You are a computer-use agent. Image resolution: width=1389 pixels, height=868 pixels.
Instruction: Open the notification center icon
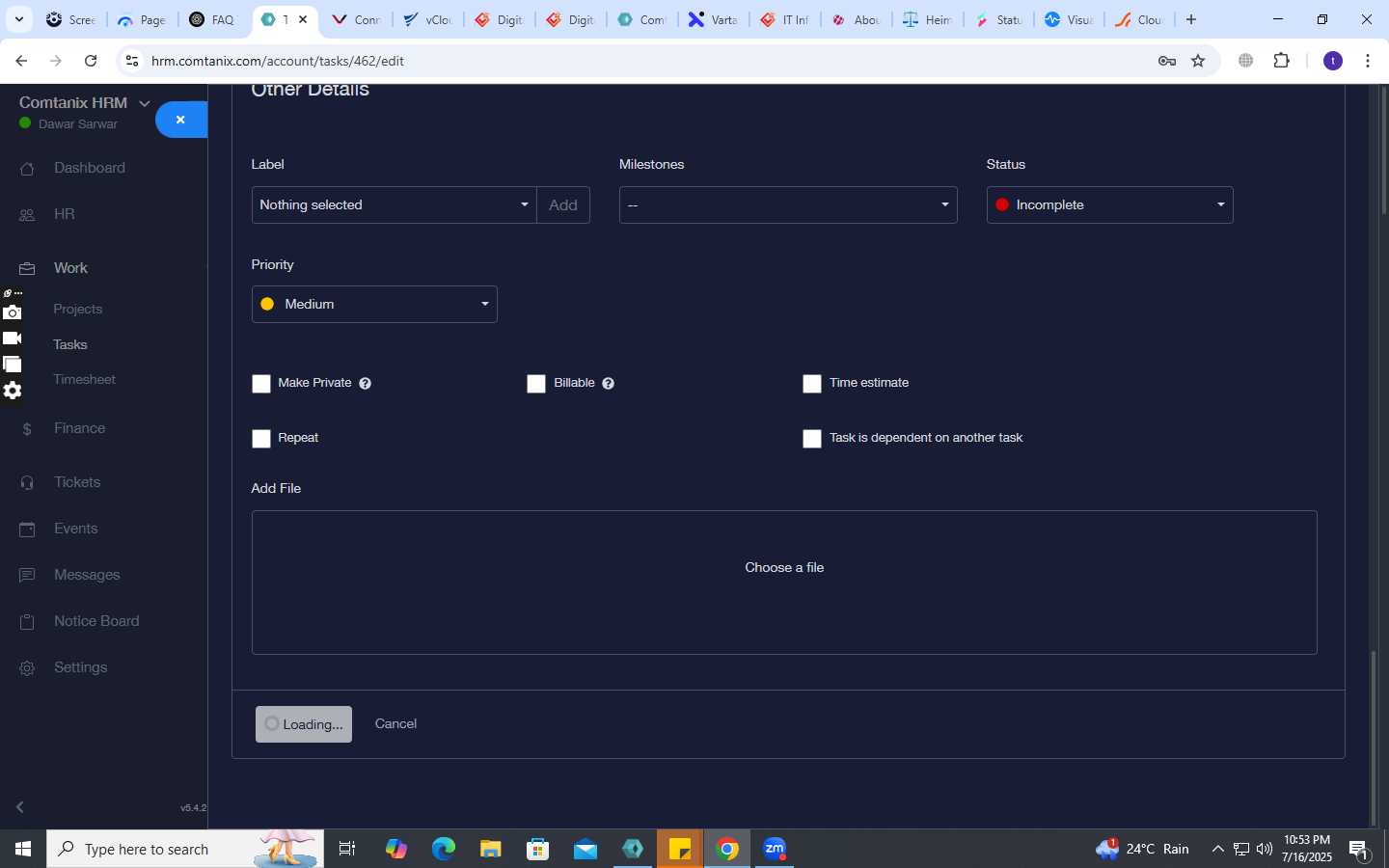pyautogui.click(x=1360, y=850)
